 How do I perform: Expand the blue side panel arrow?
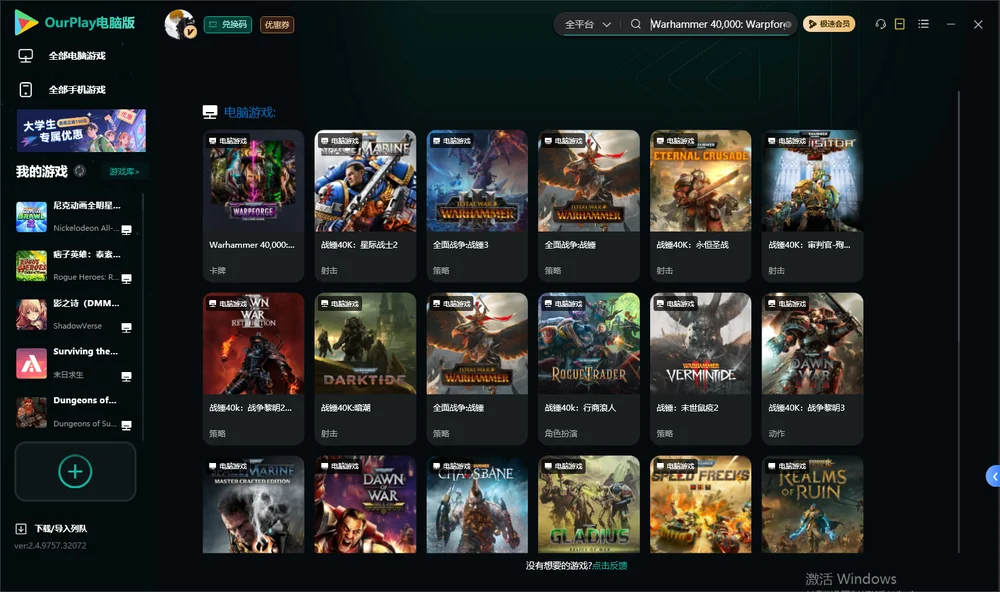coord(994,476)
